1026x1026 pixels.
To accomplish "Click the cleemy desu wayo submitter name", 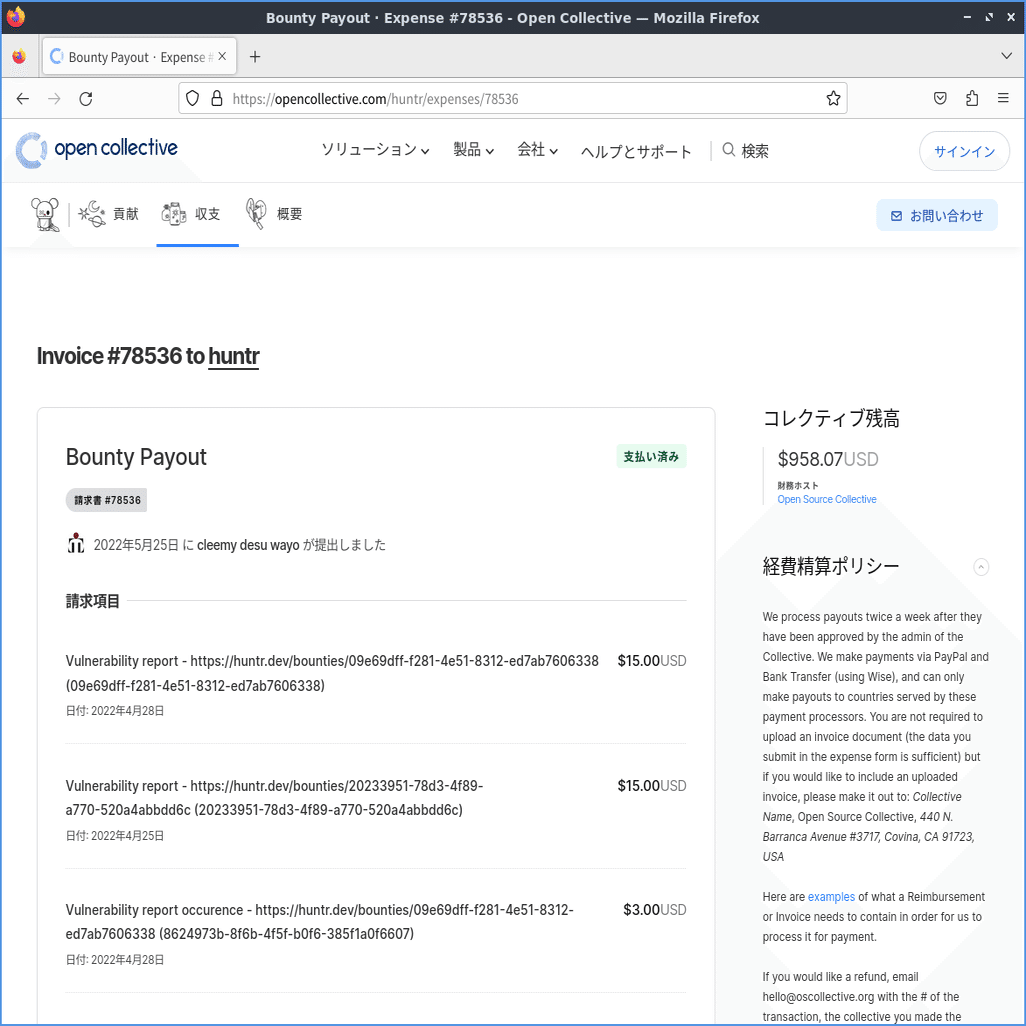I will pyautogui.click(x=248, y=544).
